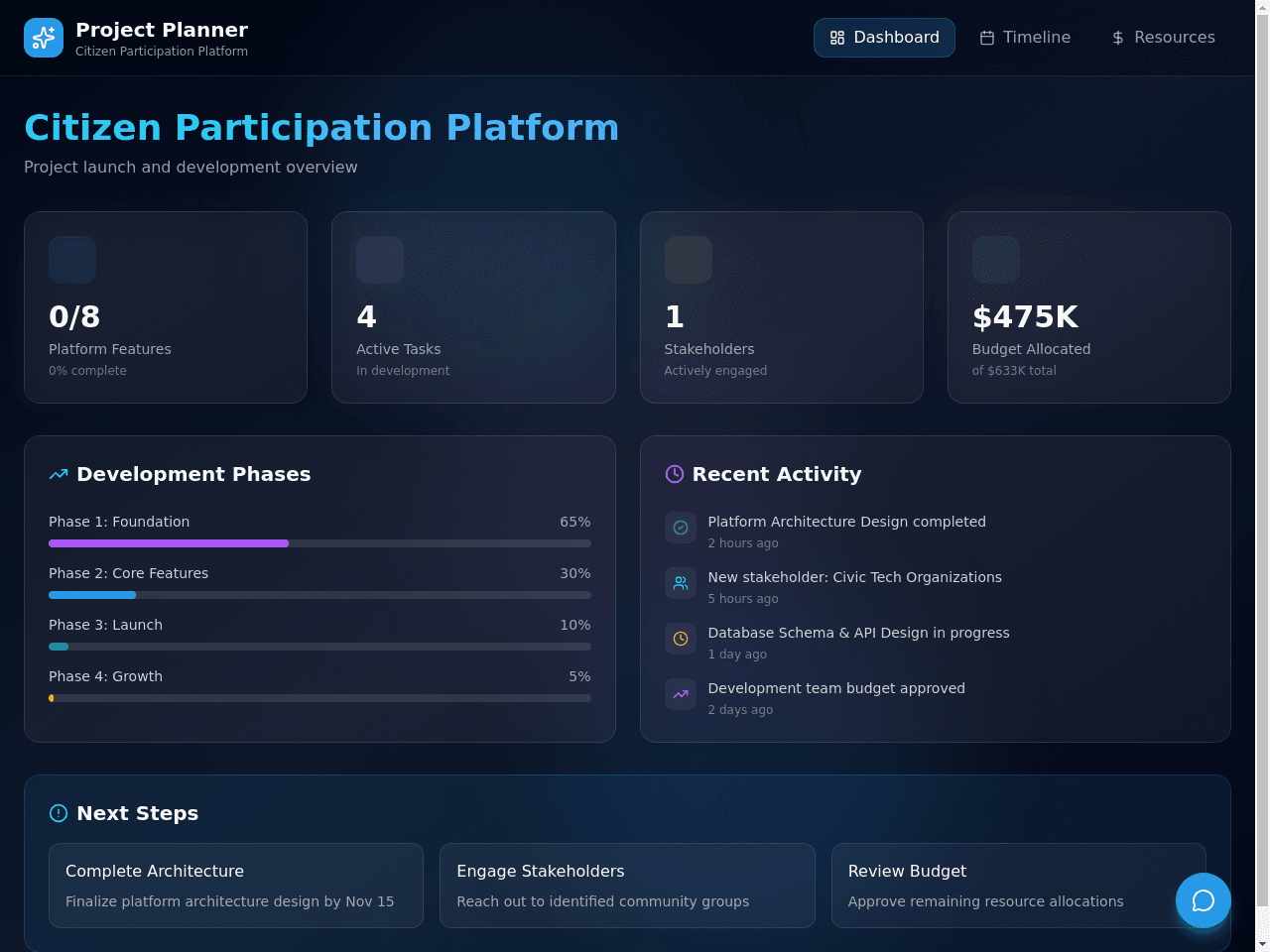Click the 'In development' subtext
The height and width of the screenshot is (952, 1270).
tap(403, 371)
